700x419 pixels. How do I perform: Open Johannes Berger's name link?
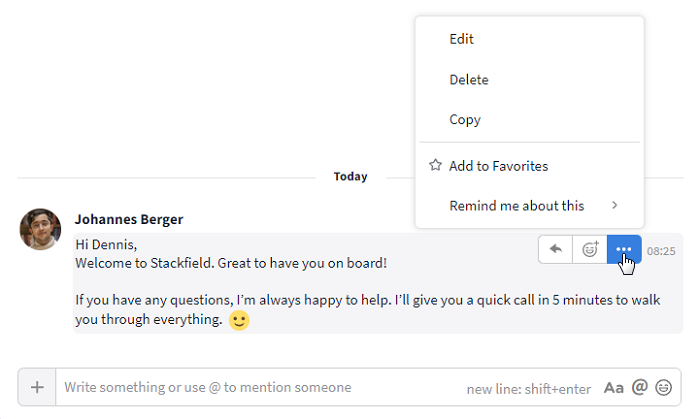click(129, 219)
